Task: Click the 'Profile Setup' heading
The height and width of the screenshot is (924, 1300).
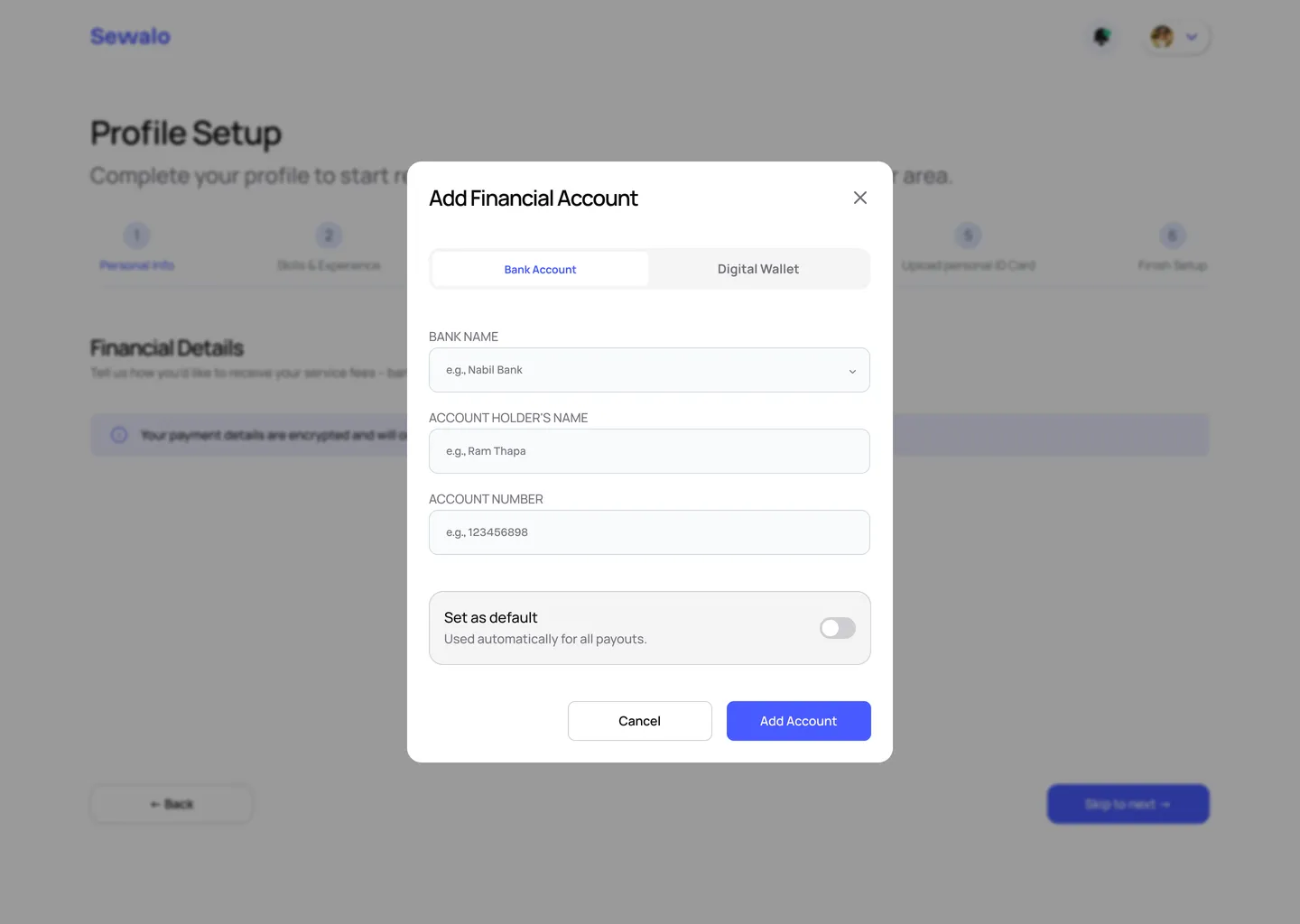Action: [x=186, y=134]
